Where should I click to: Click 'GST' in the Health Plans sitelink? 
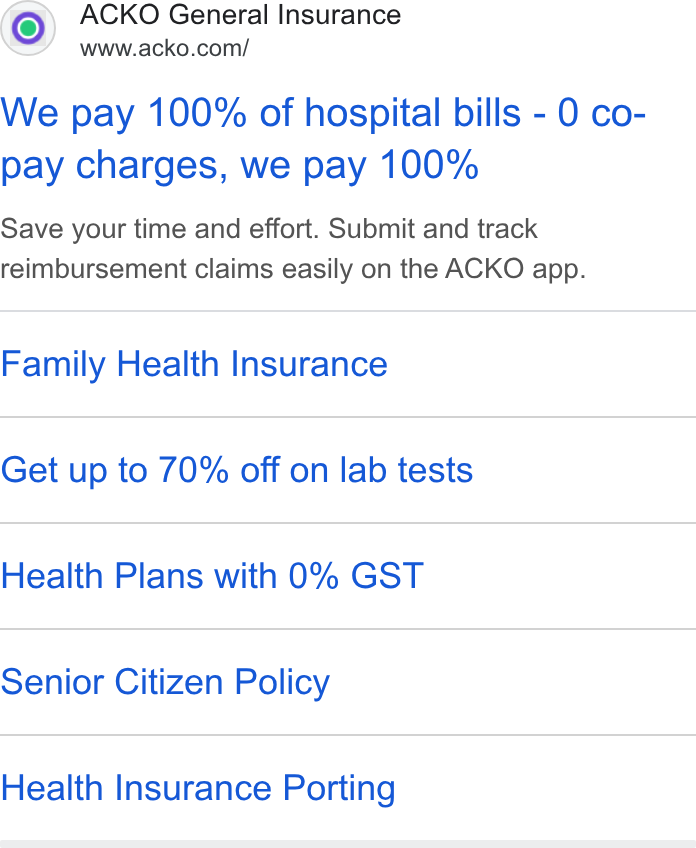387,575
